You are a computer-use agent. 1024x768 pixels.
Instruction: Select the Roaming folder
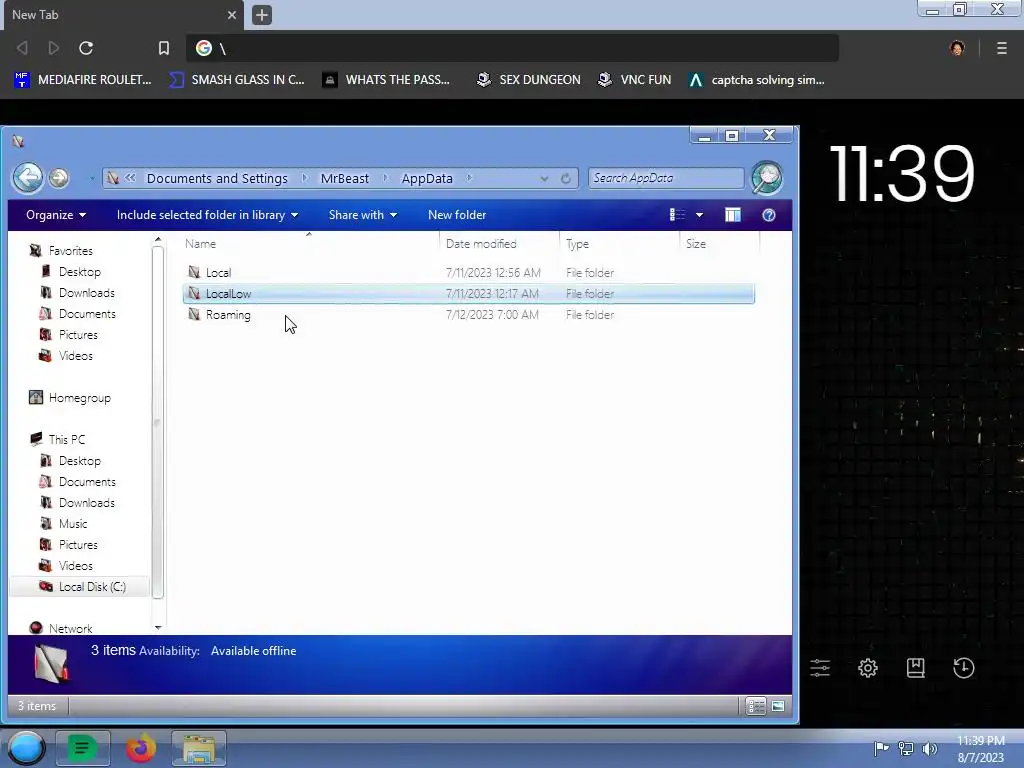coord(468,315)
